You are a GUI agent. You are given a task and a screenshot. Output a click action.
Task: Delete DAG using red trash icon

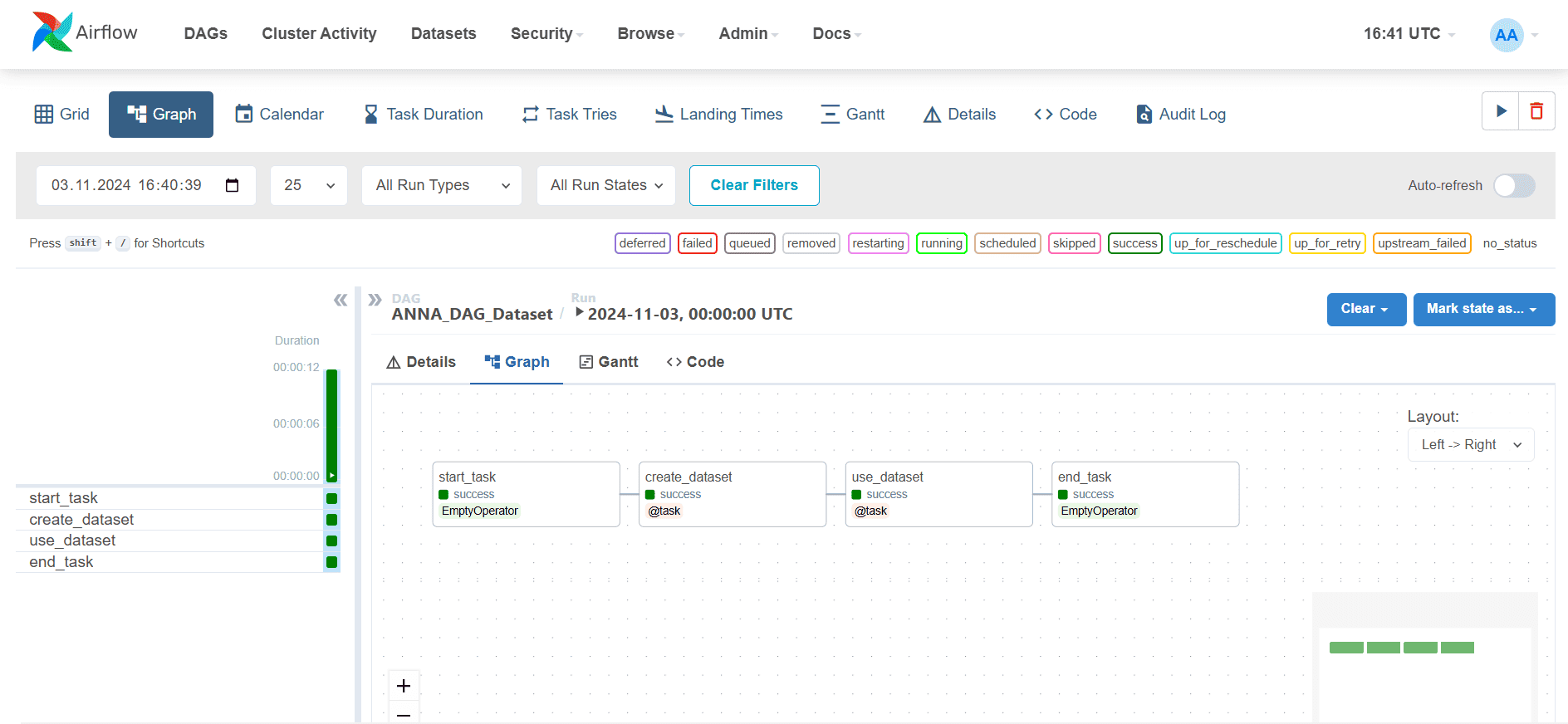pos(1536,111)
